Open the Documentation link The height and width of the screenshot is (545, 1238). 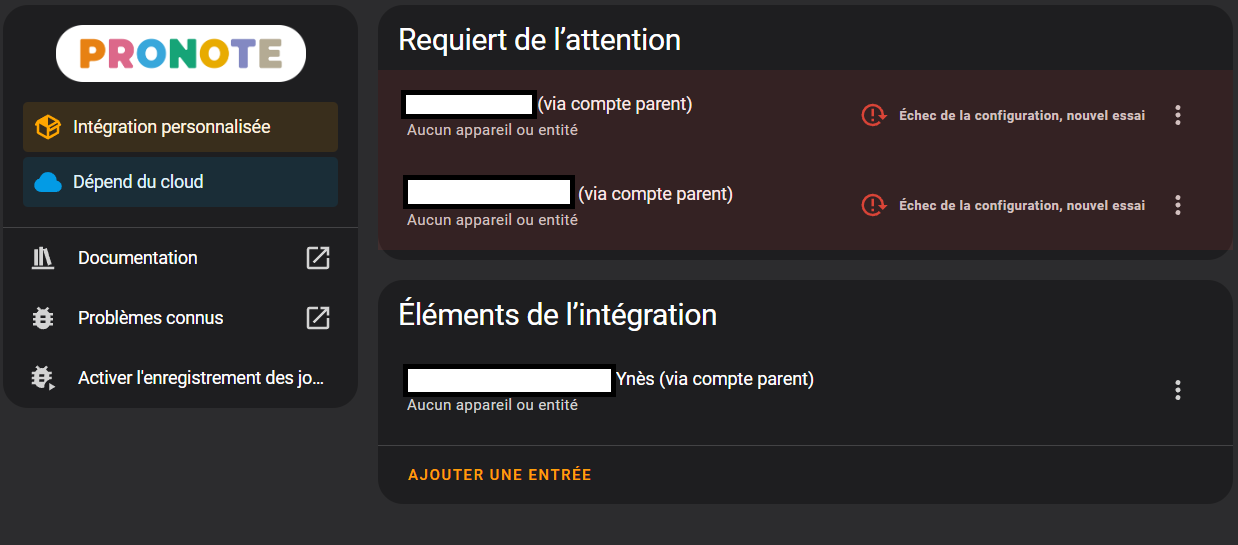(x=138, y=258)
